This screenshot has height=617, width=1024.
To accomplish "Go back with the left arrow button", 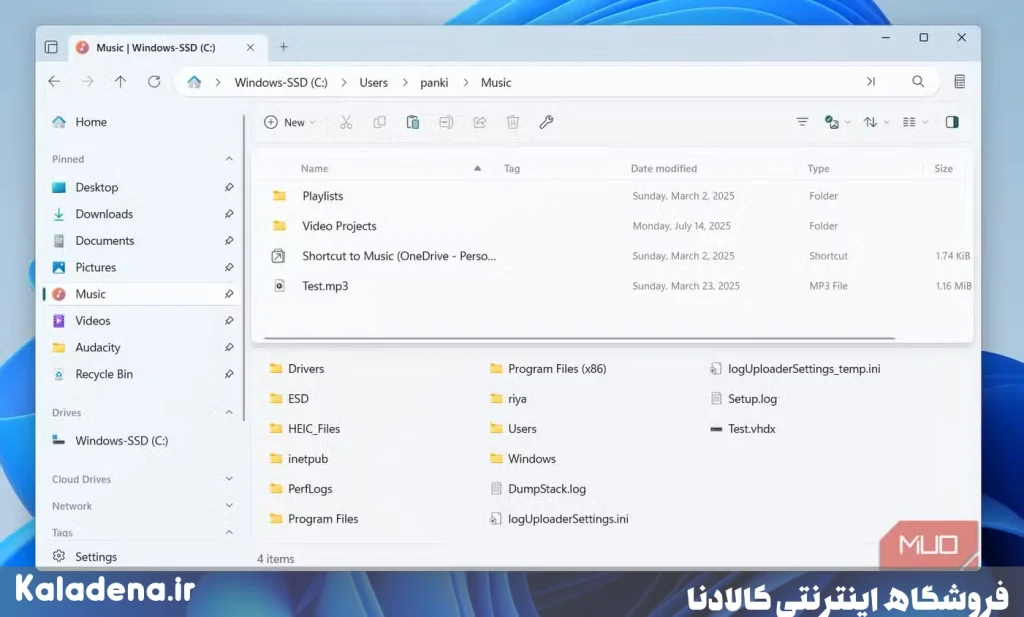I will (54, 82).
